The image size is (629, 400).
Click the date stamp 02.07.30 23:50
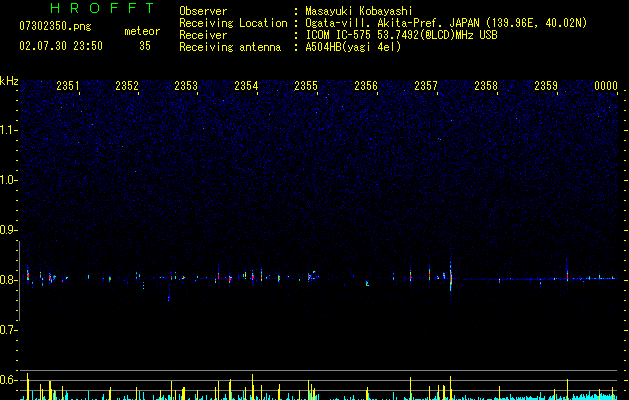coord(61,46)
